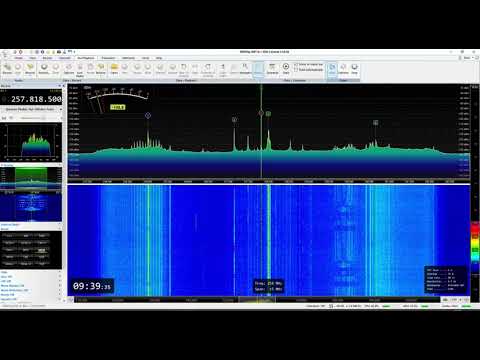Image resolution: width=480 pixels, height=360 pixels.
Task: Click the Sync Radio icon in the ribbon
Action: [x=80, y=70]
